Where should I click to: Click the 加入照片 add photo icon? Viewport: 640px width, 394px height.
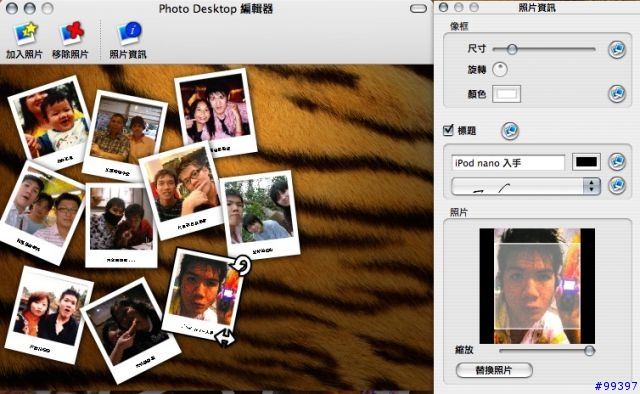pos(25,33)
